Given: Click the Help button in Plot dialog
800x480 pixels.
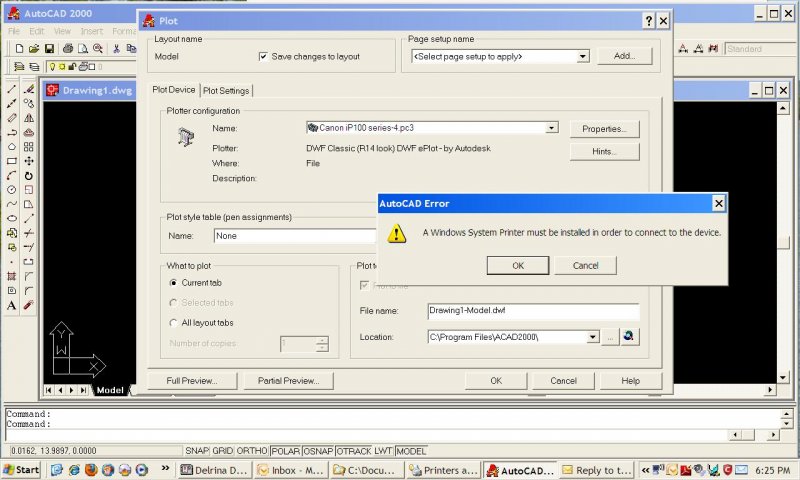Looking at the screenshot, I should (x=631, y=381).
